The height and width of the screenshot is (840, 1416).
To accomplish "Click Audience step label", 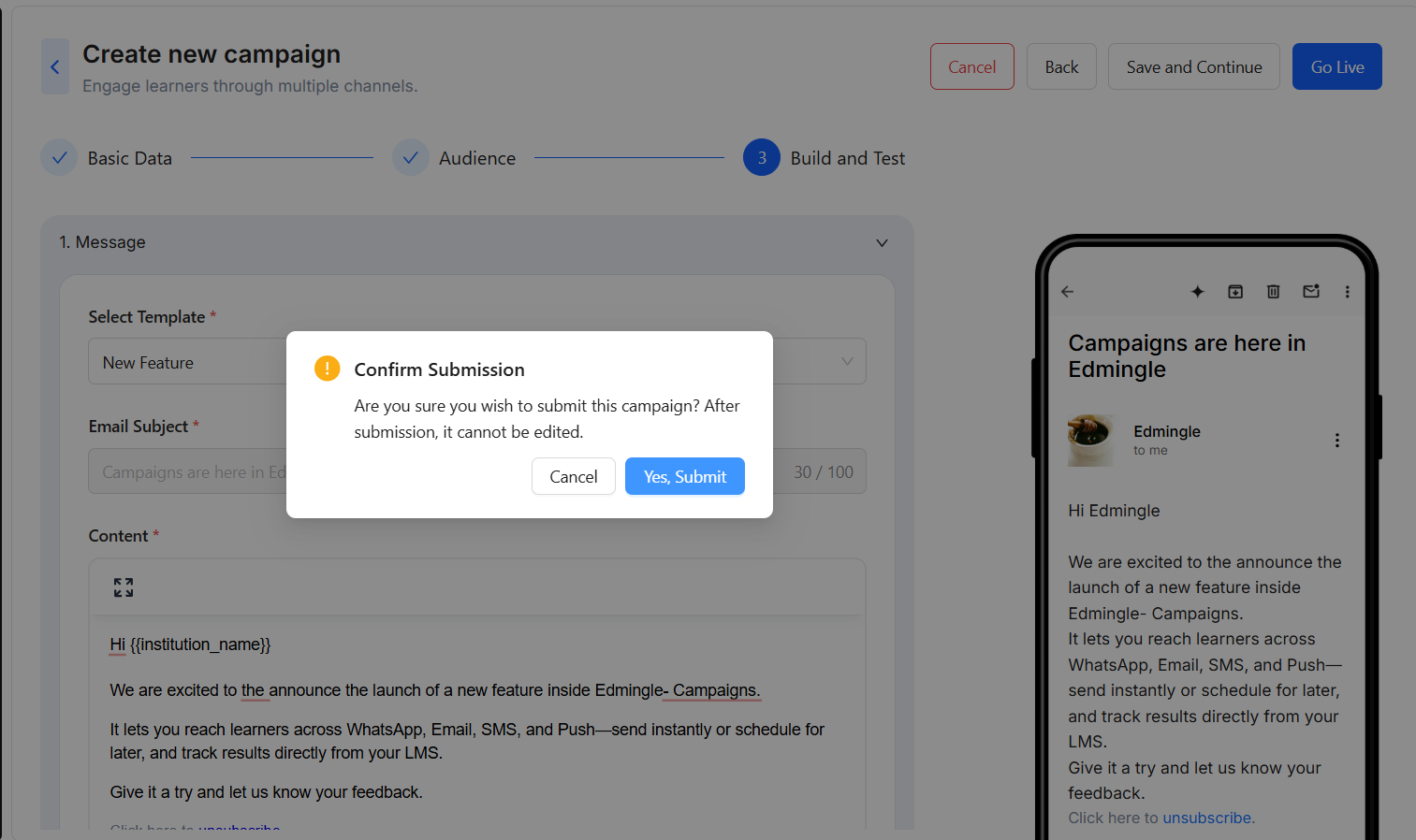I will click(477, 158).
